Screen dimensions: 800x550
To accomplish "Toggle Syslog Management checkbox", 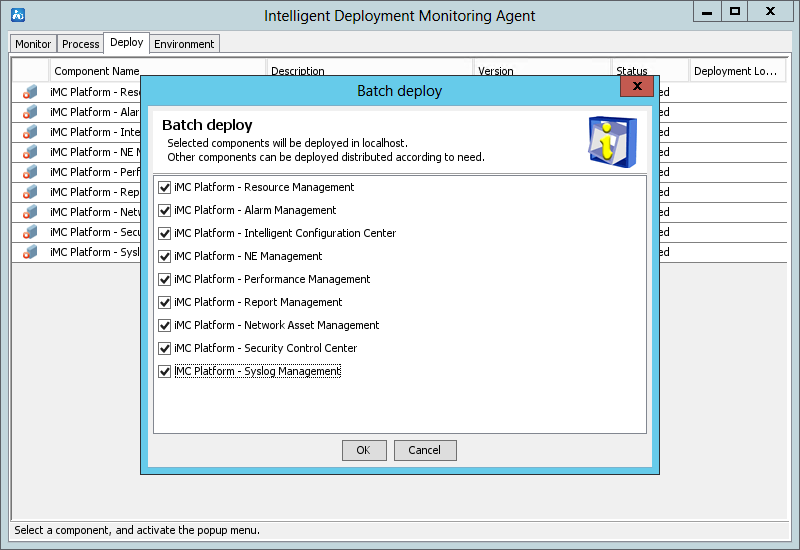I will coord(164,371).
